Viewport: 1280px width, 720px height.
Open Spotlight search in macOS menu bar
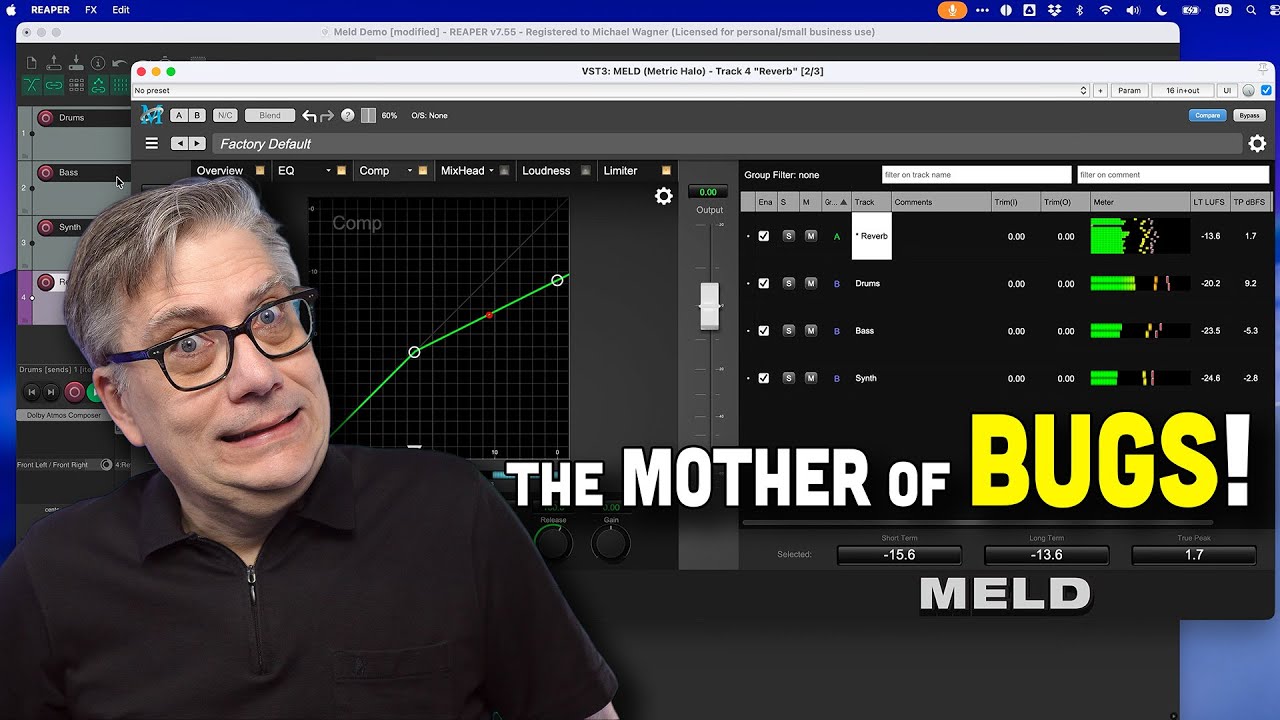[1251, 10]
